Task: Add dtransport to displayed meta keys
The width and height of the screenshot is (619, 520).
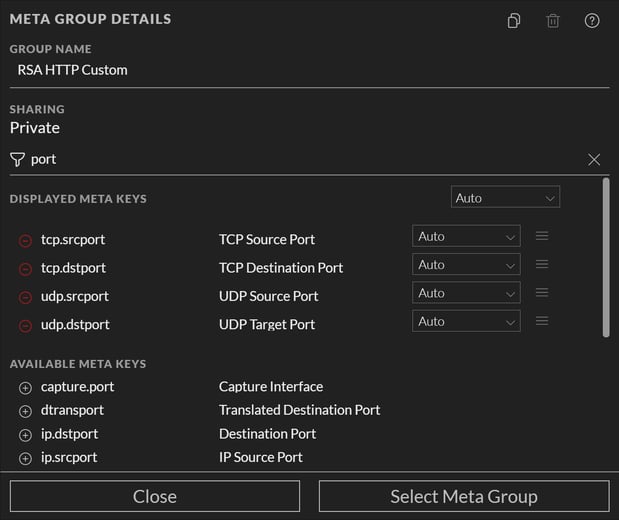Action: (25, 411)
